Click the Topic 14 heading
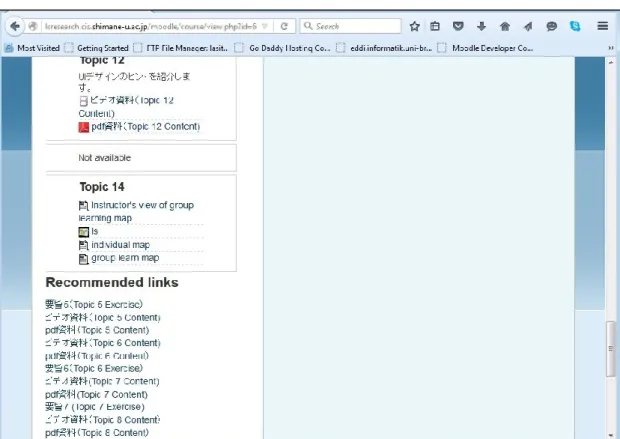620x439 pixels. (x=102, y=187)
